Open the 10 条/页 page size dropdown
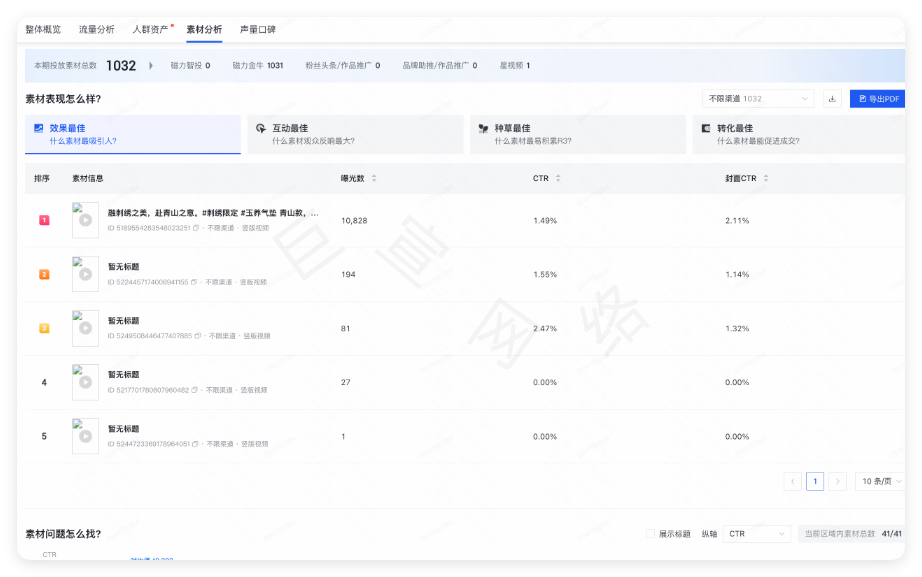The image size is (922, 577). (x=880, y=481)
